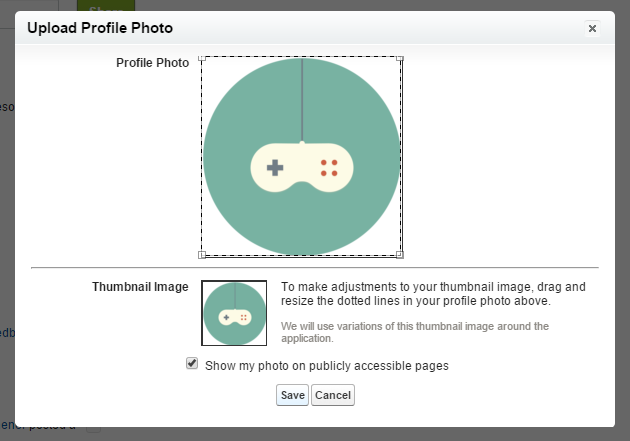
Task: Click the controller cord in the profile photo
Action: [x=301, y=100]
